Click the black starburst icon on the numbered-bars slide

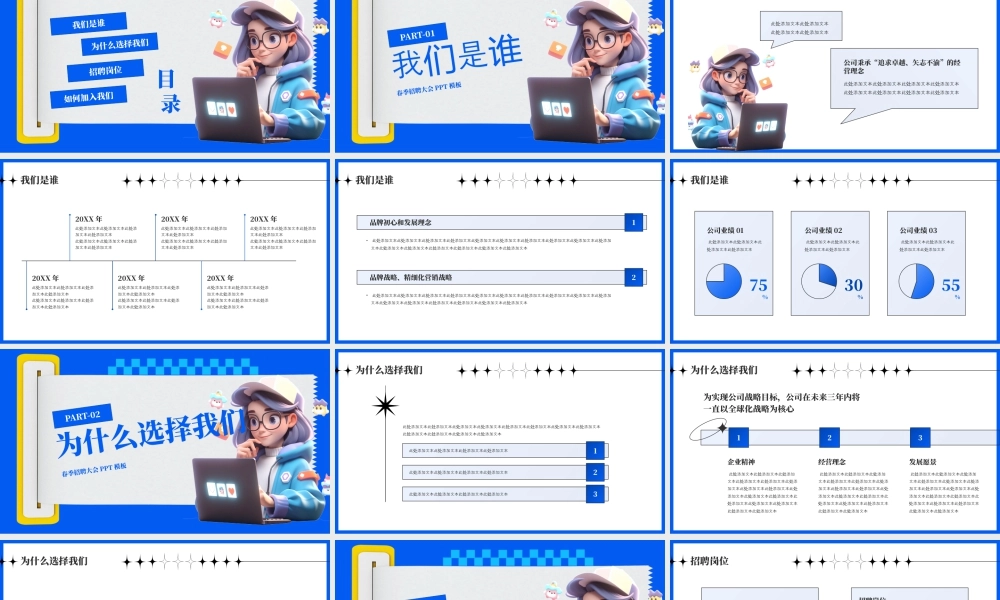[385, 406]
